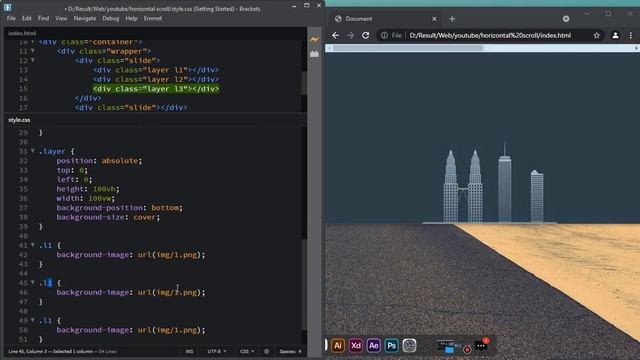Open the round gray dock app icon

(x=409, y=346)
